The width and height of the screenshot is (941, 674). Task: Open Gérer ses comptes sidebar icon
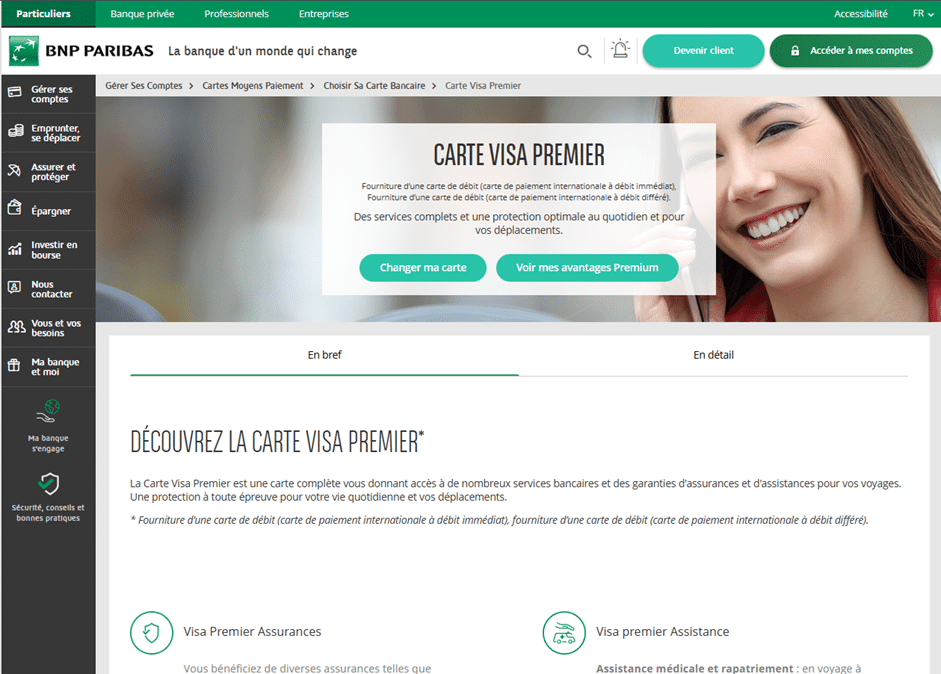pyautogui.click(x=15, y=92)
